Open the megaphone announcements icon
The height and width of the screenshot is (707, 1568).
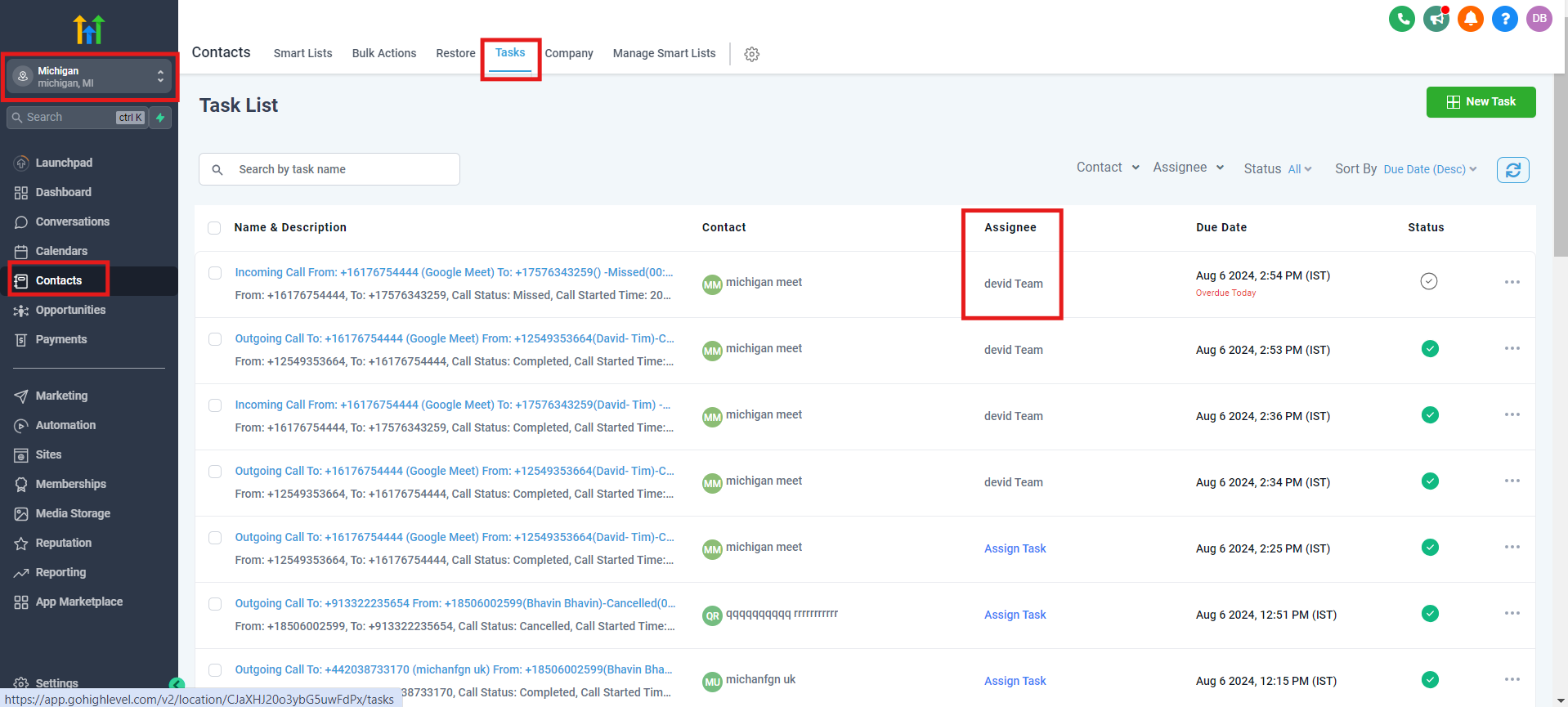pos(1436,19)
